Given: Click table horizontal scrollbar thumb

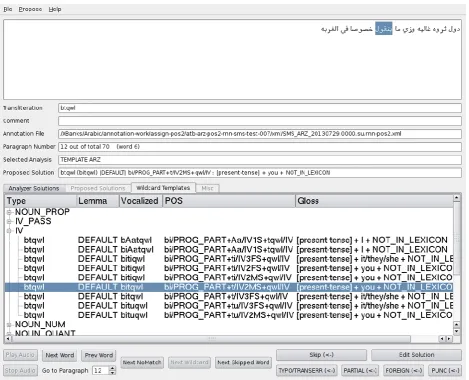Looking at the screenshot, I should [211, 339].
